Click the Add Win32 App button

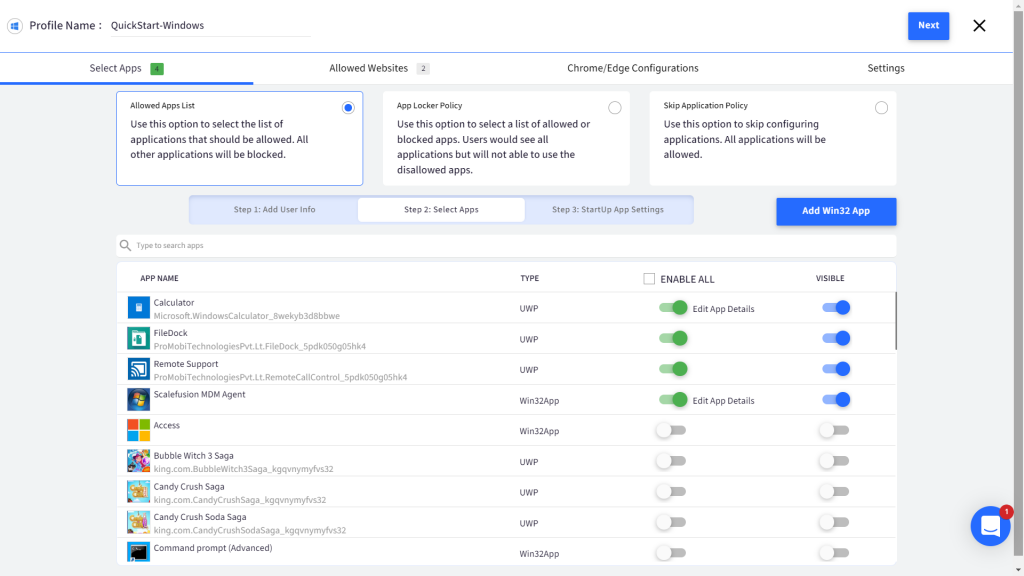(x=836, y=211)
